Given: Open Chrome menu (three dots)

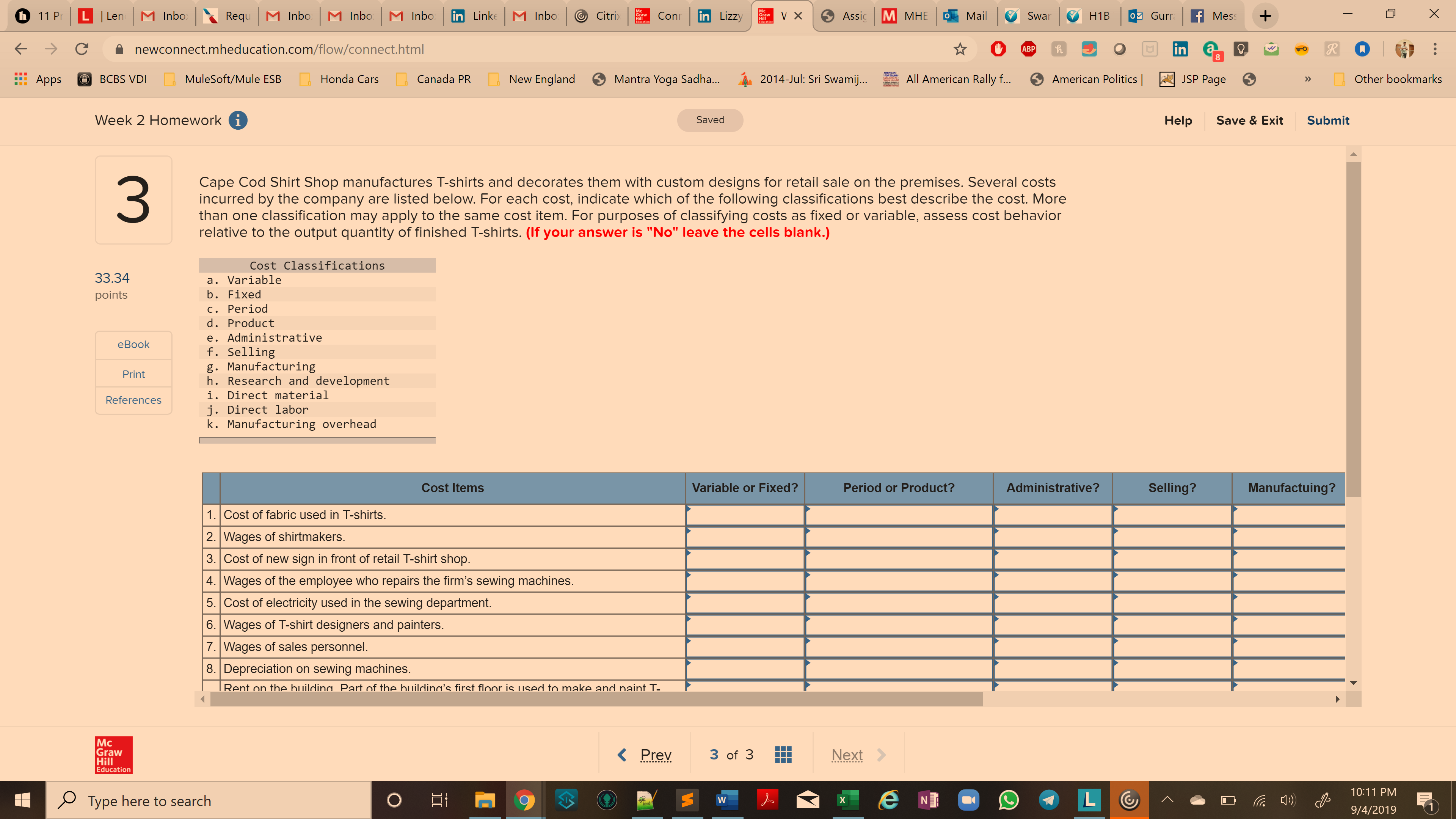Looking at the screenshot, I should click(x=1434, y=49).
